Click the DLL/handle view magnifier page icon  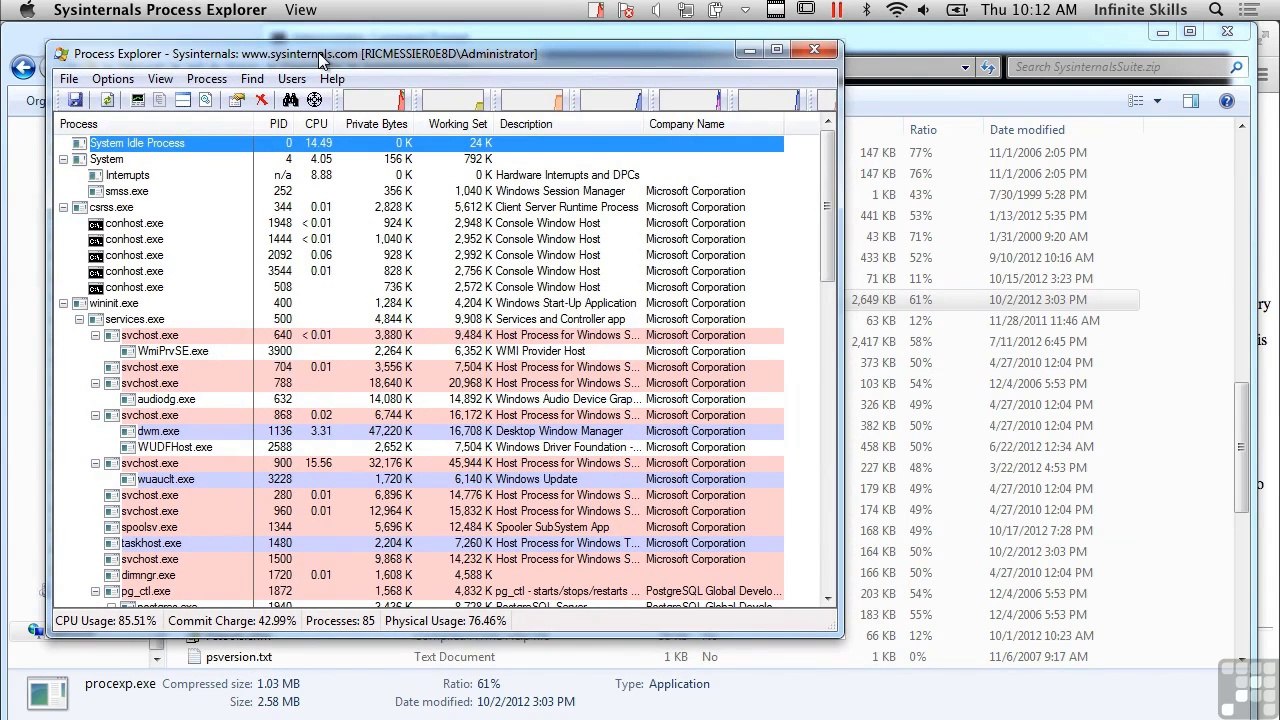(205, 100)
